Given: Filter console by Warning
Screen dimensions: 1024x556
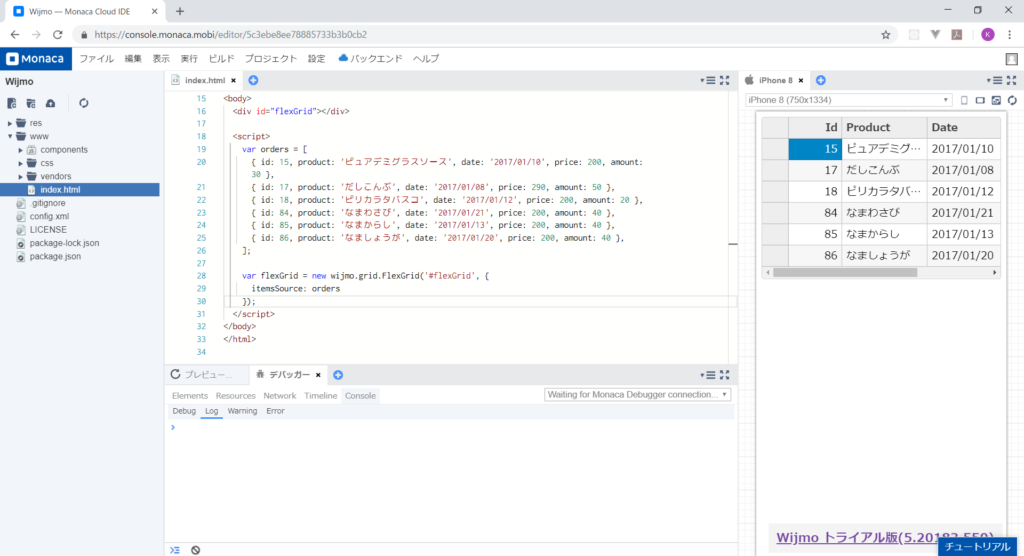Looking at the screenshot, I should click(x=242, y=411).
